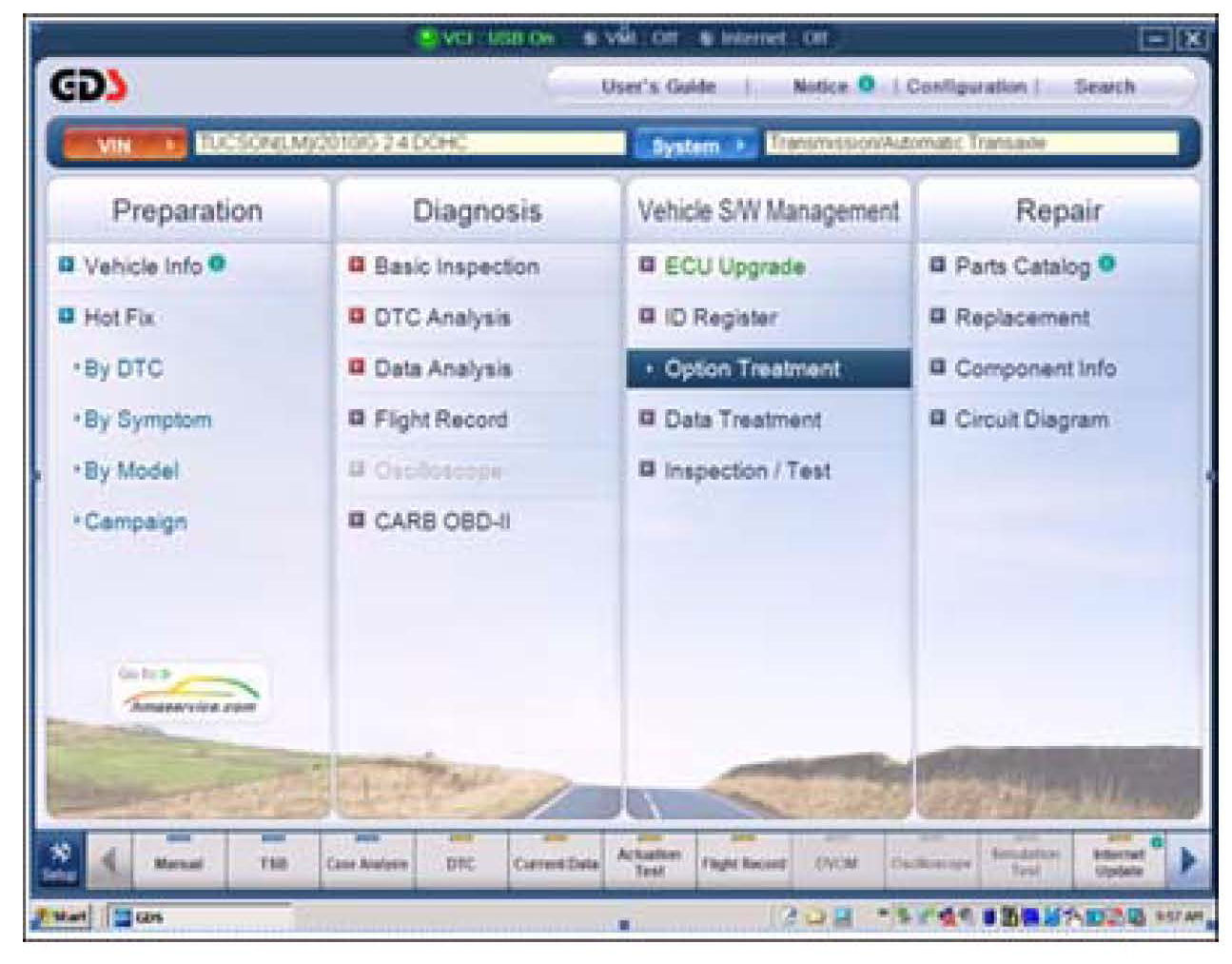The height and width of the screenshot is (964, 1232).
Task: Click the vehicle VIN text field
Action: pyautogui.click(x=409, y=143)
